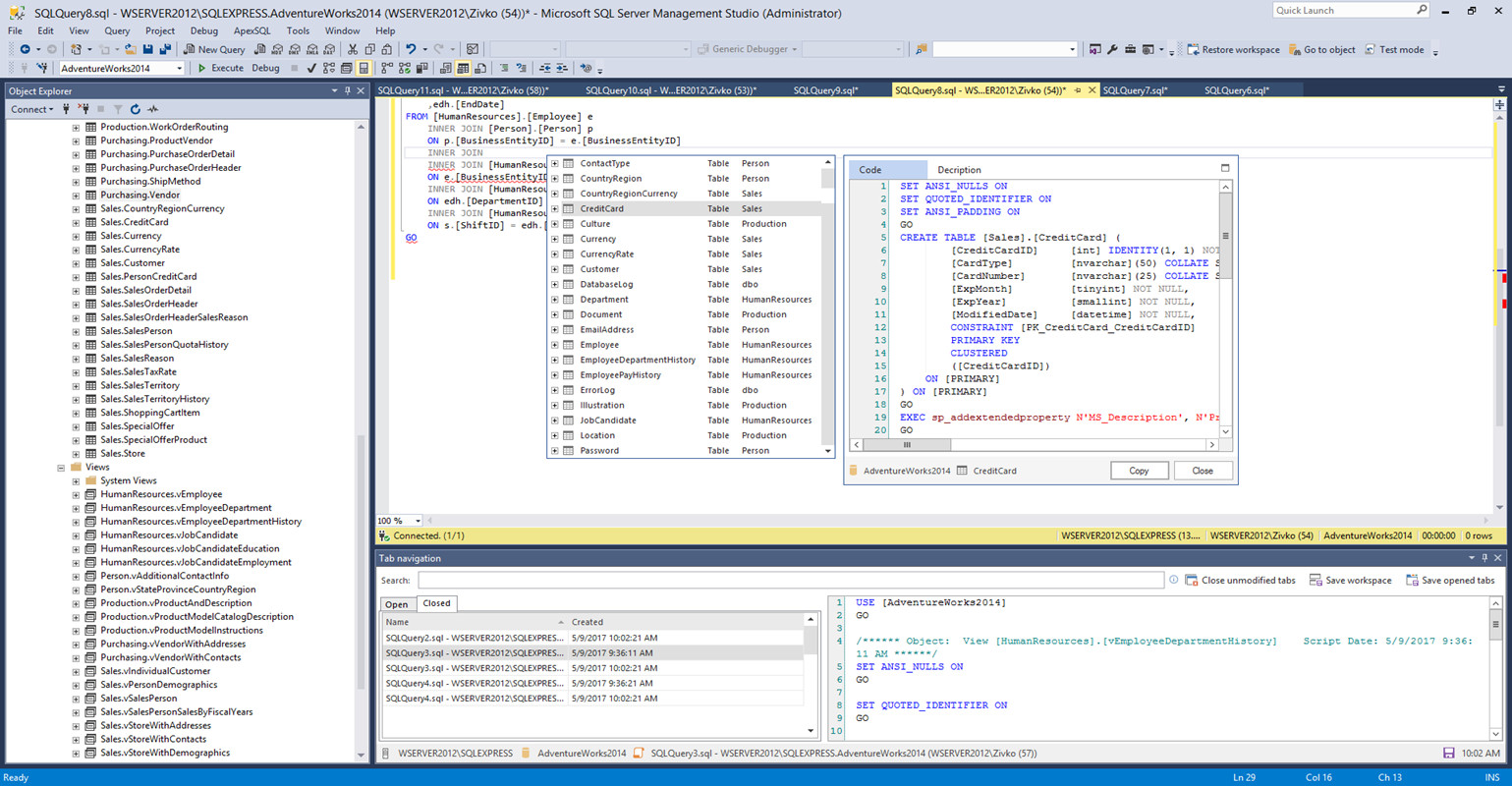Select SQLQuery2.sql row in closed tabs list
1512x786 pixels.
click(x=592, y=638)
